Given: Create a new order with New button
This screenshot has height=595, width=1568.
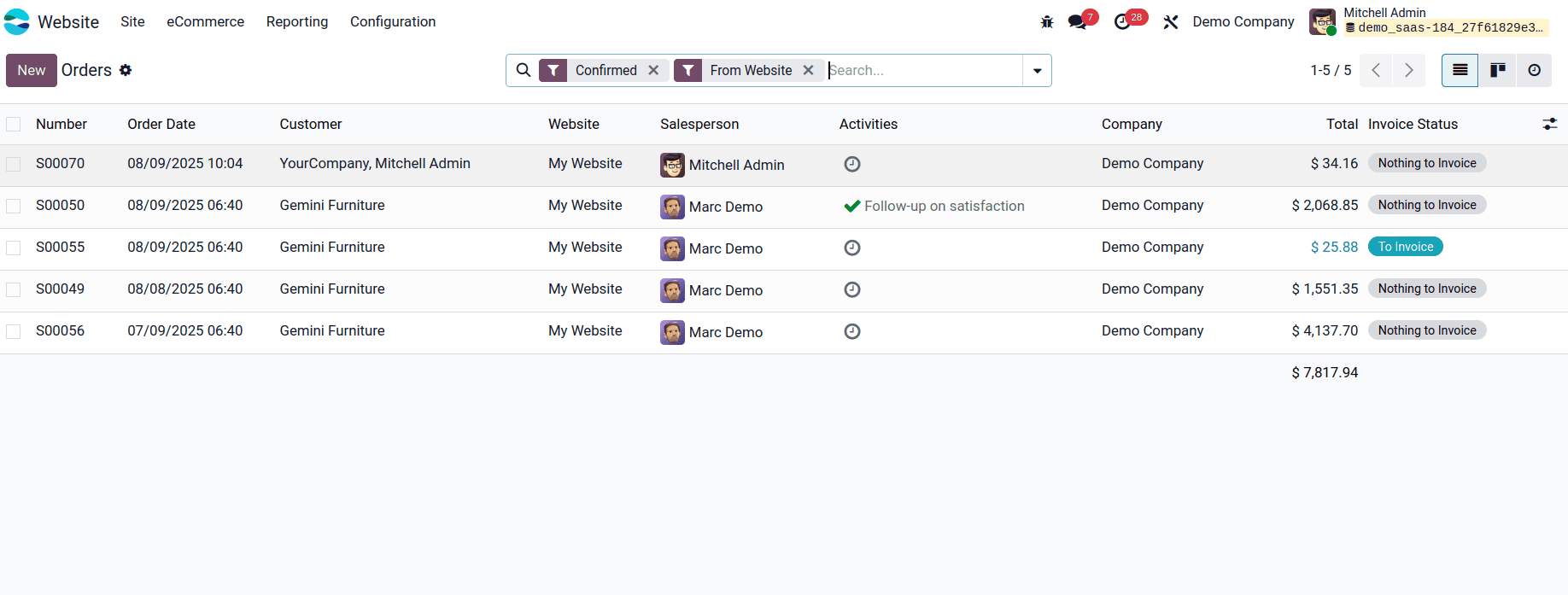Looking at the screenshot, I should coord(32,70).
